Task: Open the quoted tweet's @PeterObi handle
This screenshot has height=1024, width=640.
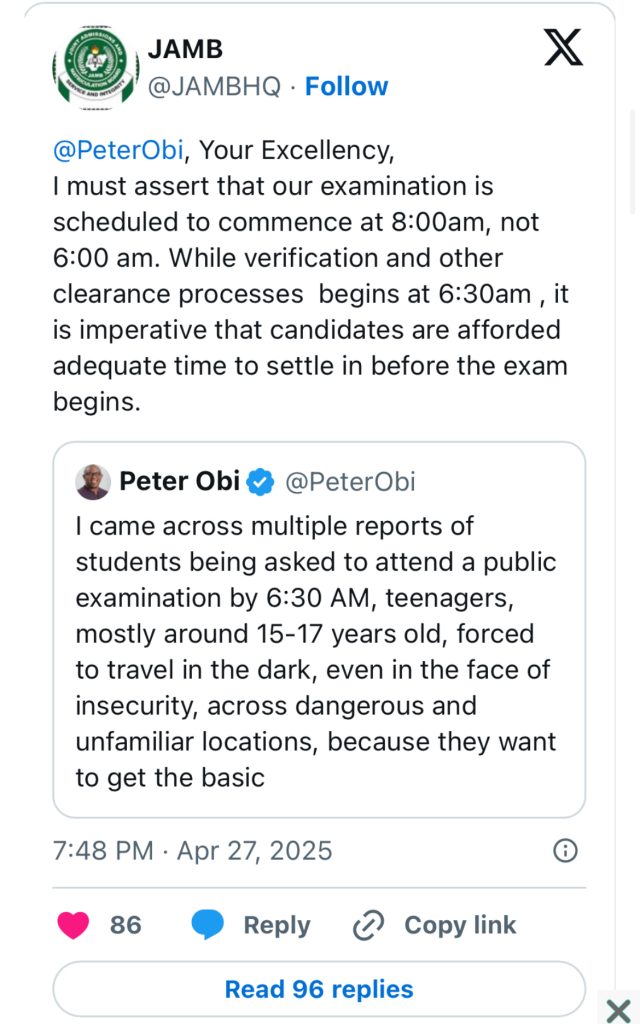Action: 350,482
